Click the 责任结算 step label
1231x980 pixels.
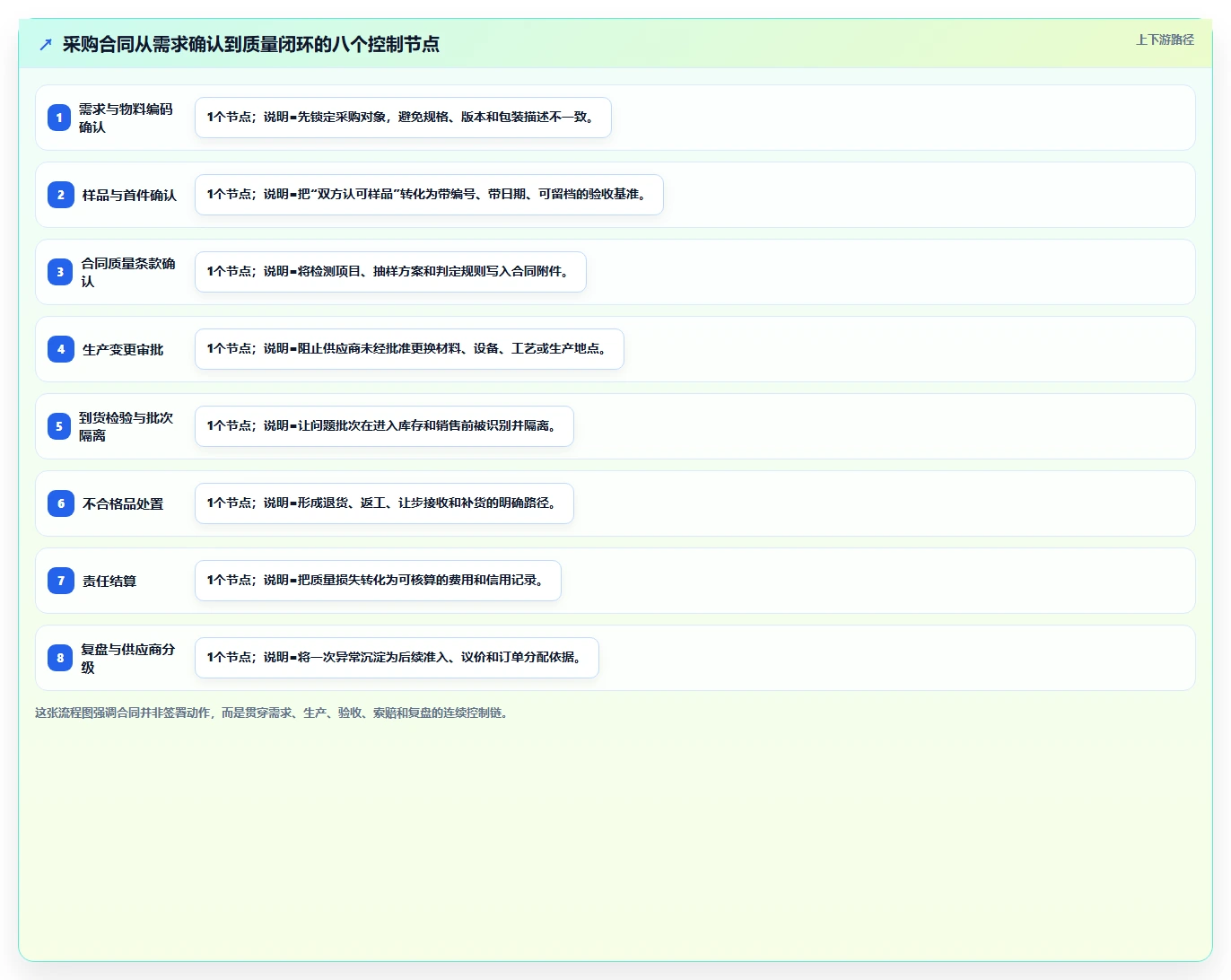(x=109, y=581)
